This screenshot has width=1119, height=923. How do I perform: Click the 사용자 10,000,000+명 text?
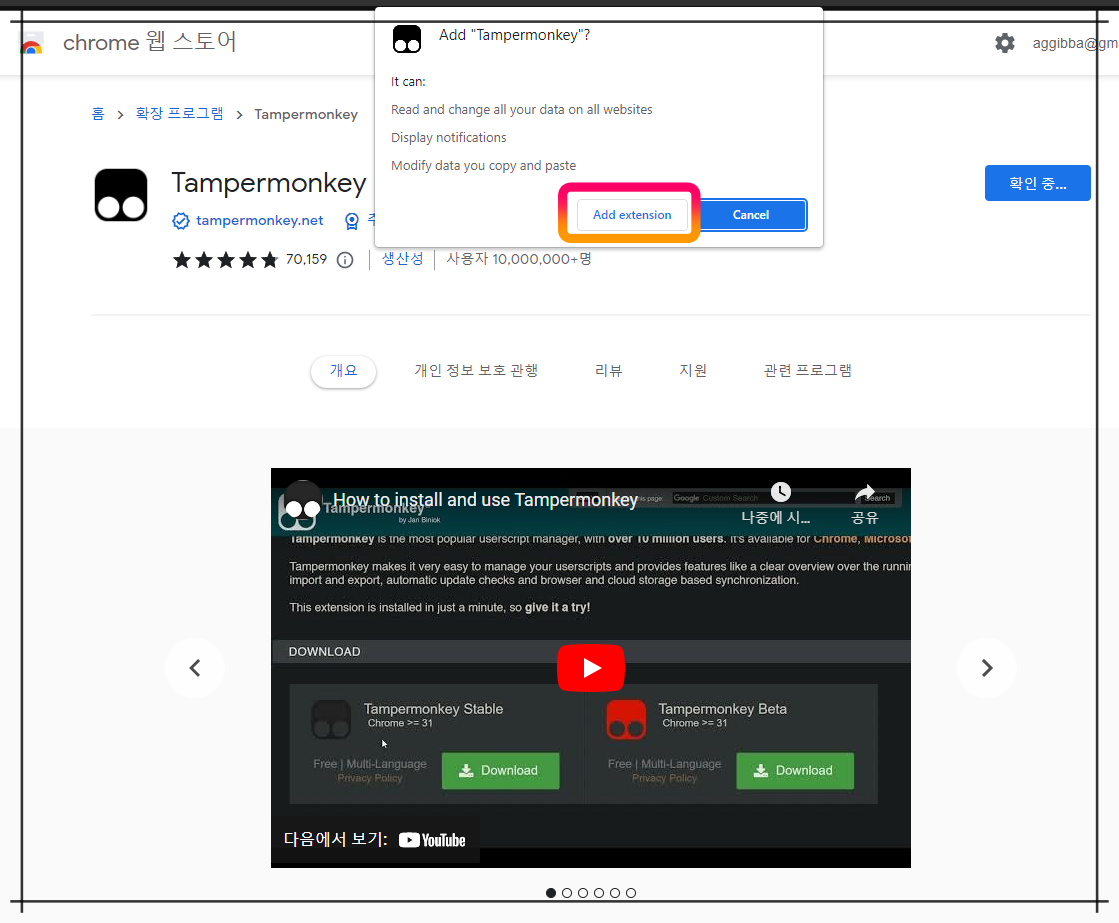click(519, 259)
